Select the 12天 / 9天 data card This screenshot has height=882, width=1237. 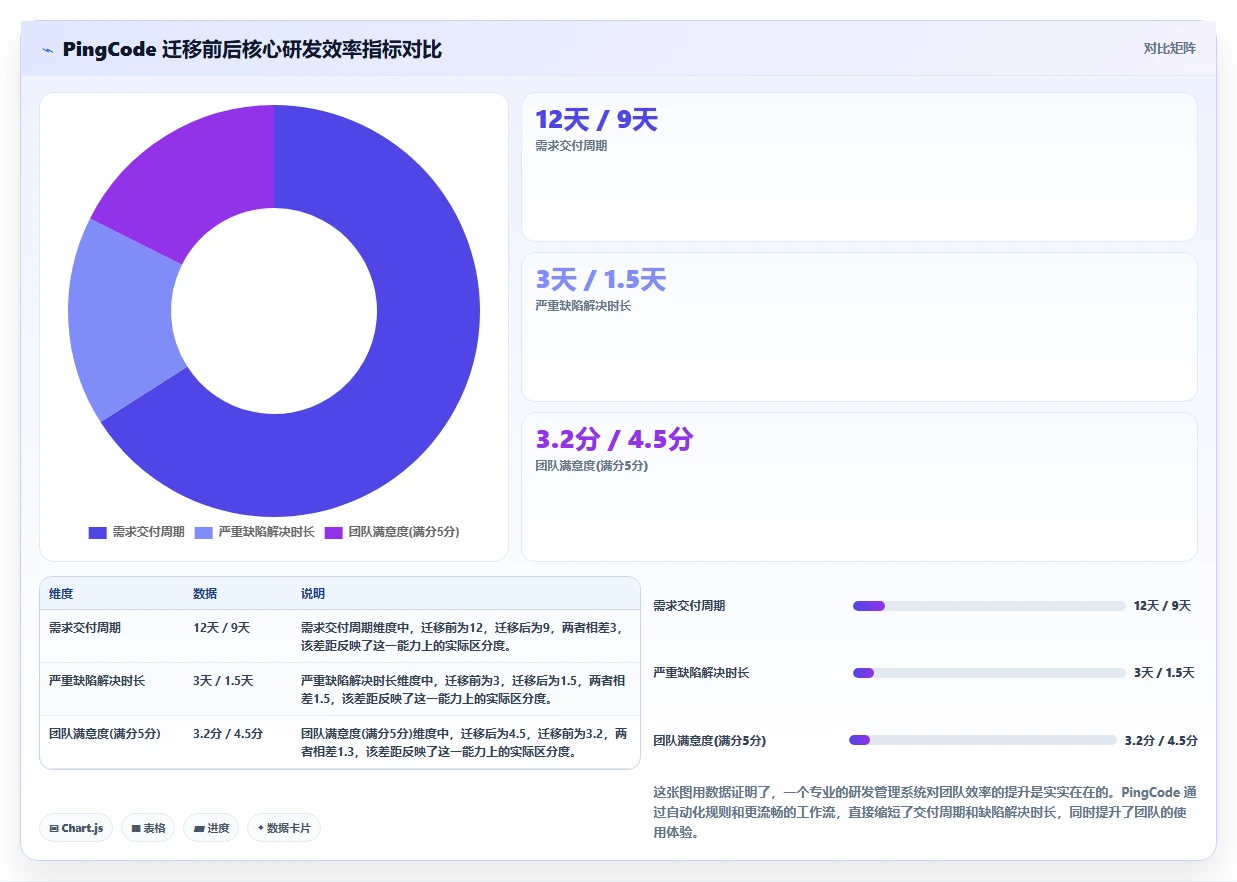(859, 167)
